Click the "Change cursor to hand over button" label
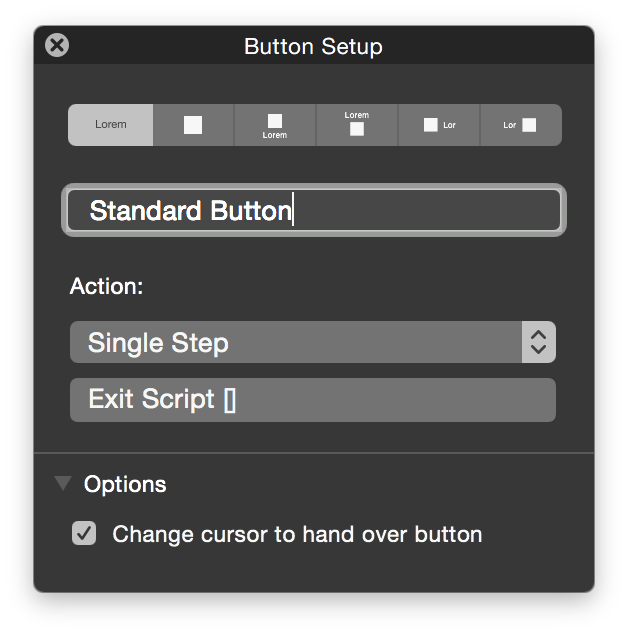The width and height of the screenshot is (628, 634). pos(297,534)
